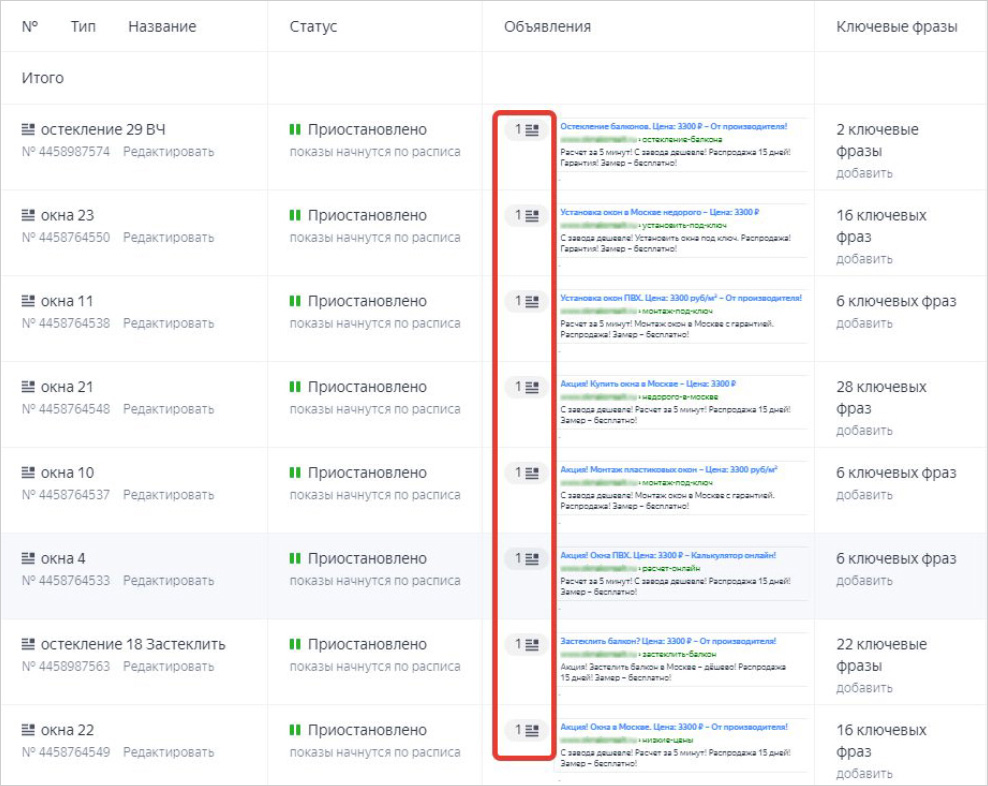Open ads list badge for окна 11
The height and width of the screenshot is (786, 988).
pyautogui.click(x=526, y=301)
